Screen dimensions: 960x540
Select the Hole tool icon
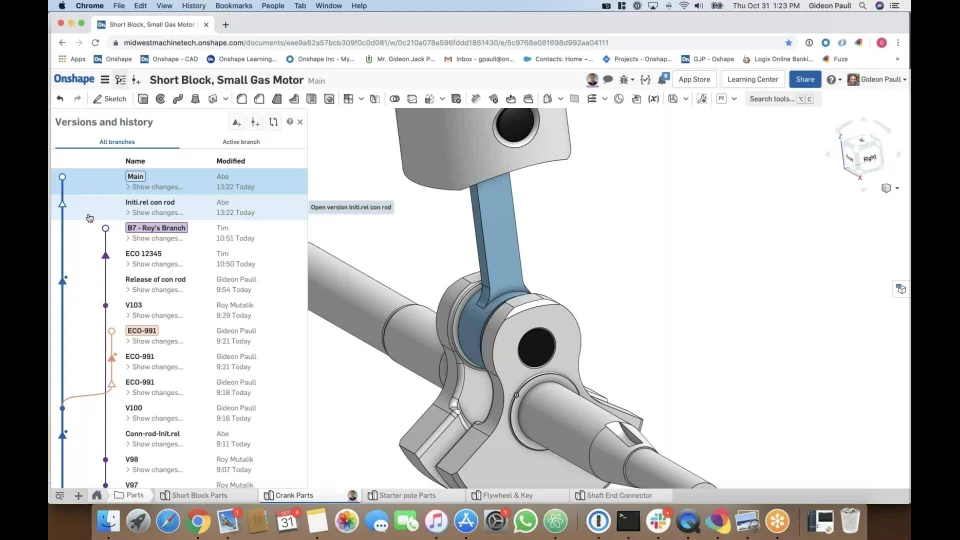pos(329,99)
